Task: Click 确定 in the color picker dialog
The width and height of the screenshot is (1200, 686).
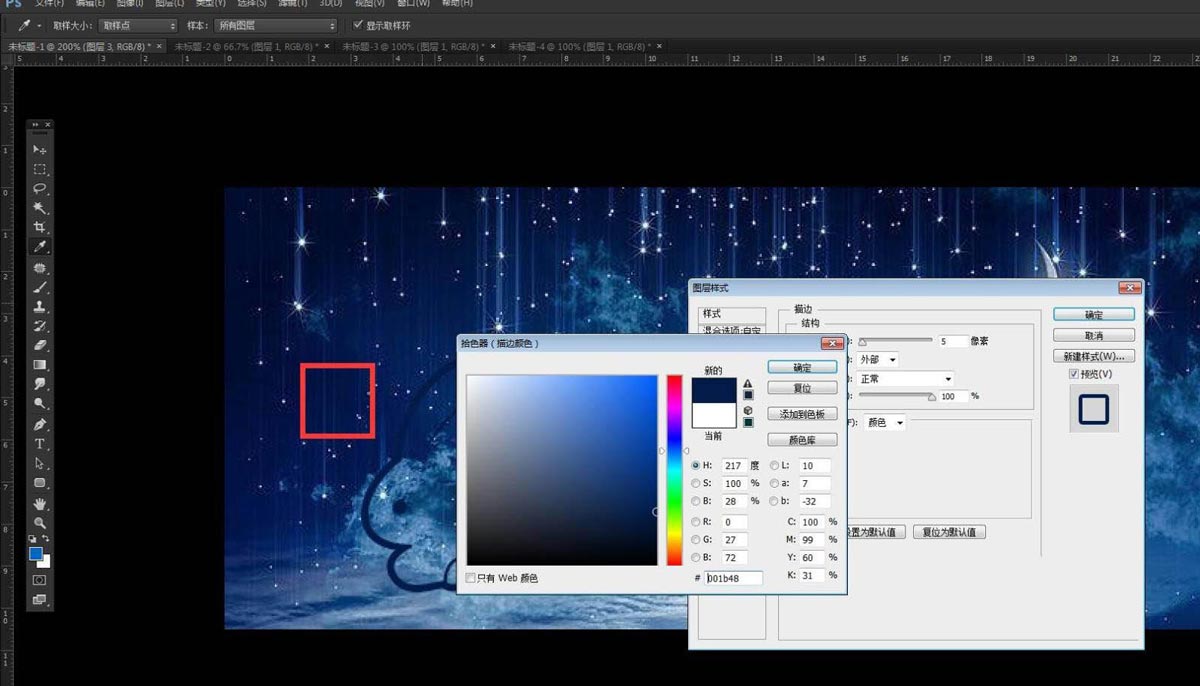Action: (802, 367)
